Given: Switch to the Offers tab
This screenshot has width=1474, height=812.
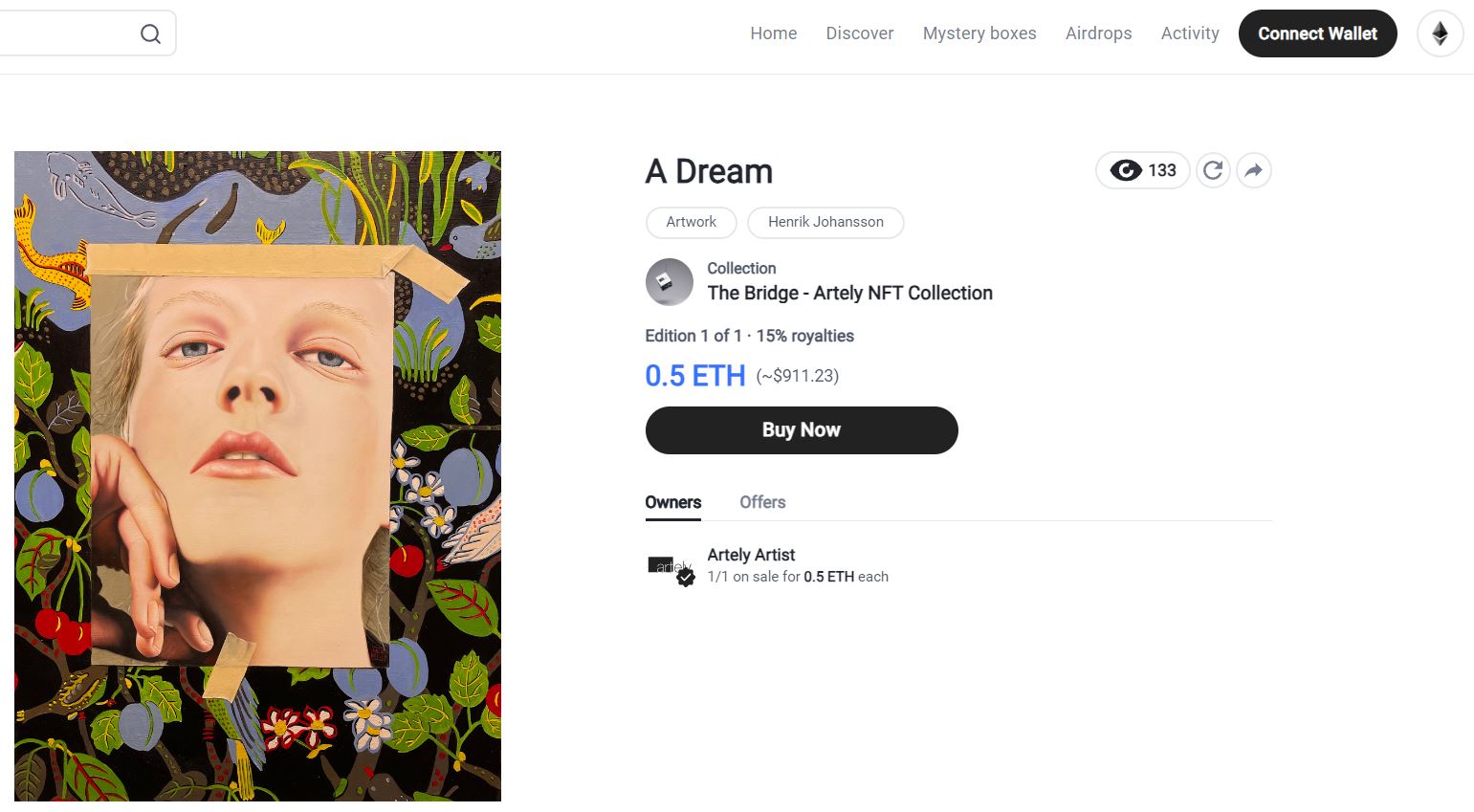Looking at the screenshot, I should point(761,502).
